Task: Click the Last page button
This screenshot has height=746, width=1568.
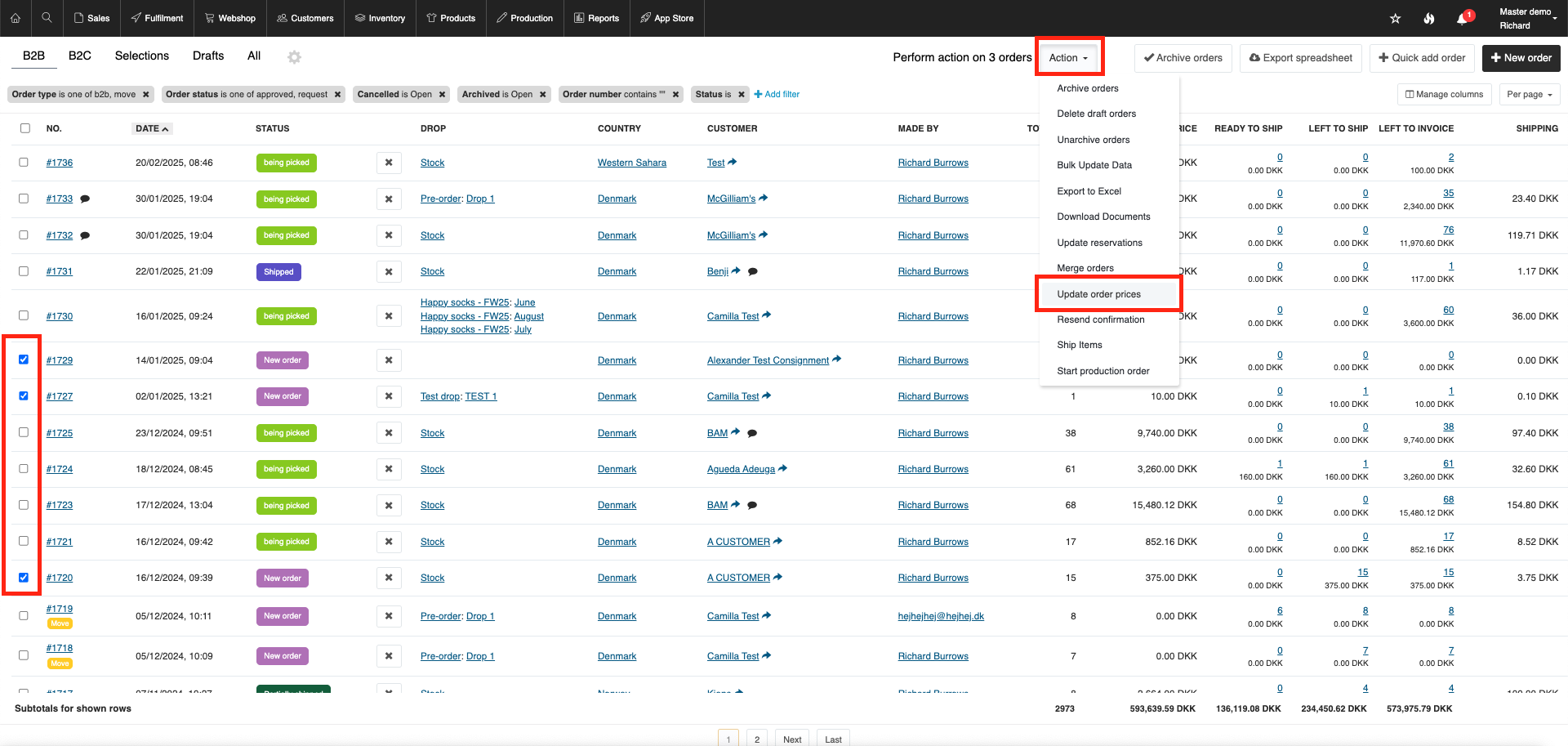Action: (x=833, y=738)
